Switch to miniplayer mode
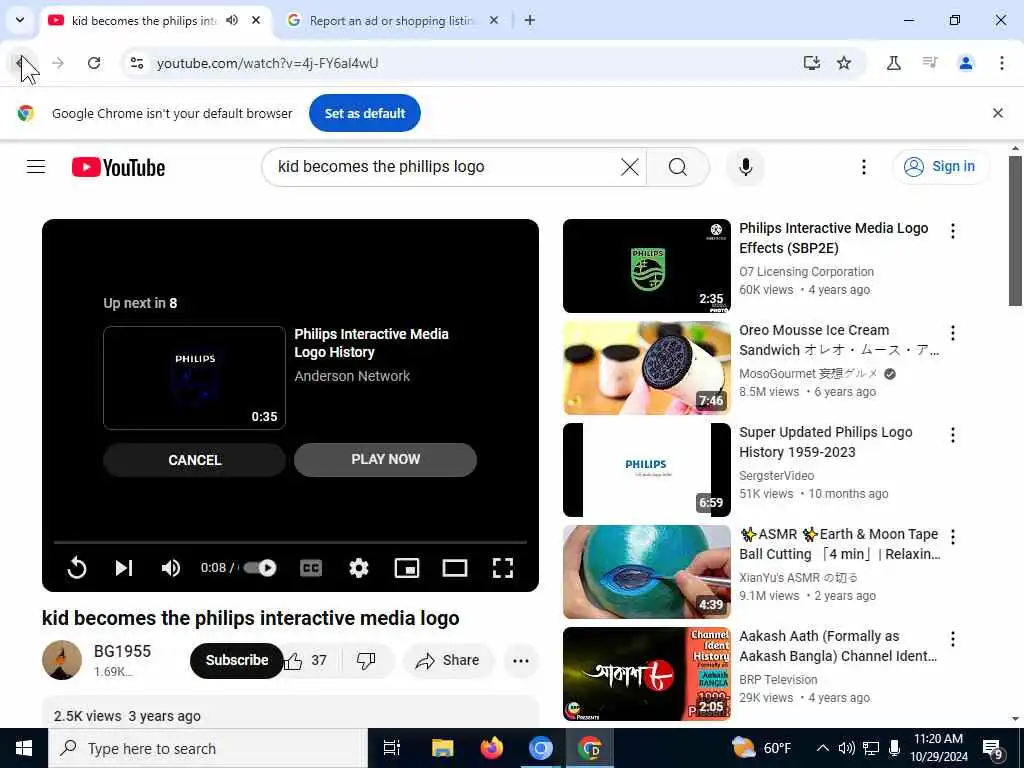Image resolution: width=1024 pixels, height=768 pixels. tap(407, 568)
